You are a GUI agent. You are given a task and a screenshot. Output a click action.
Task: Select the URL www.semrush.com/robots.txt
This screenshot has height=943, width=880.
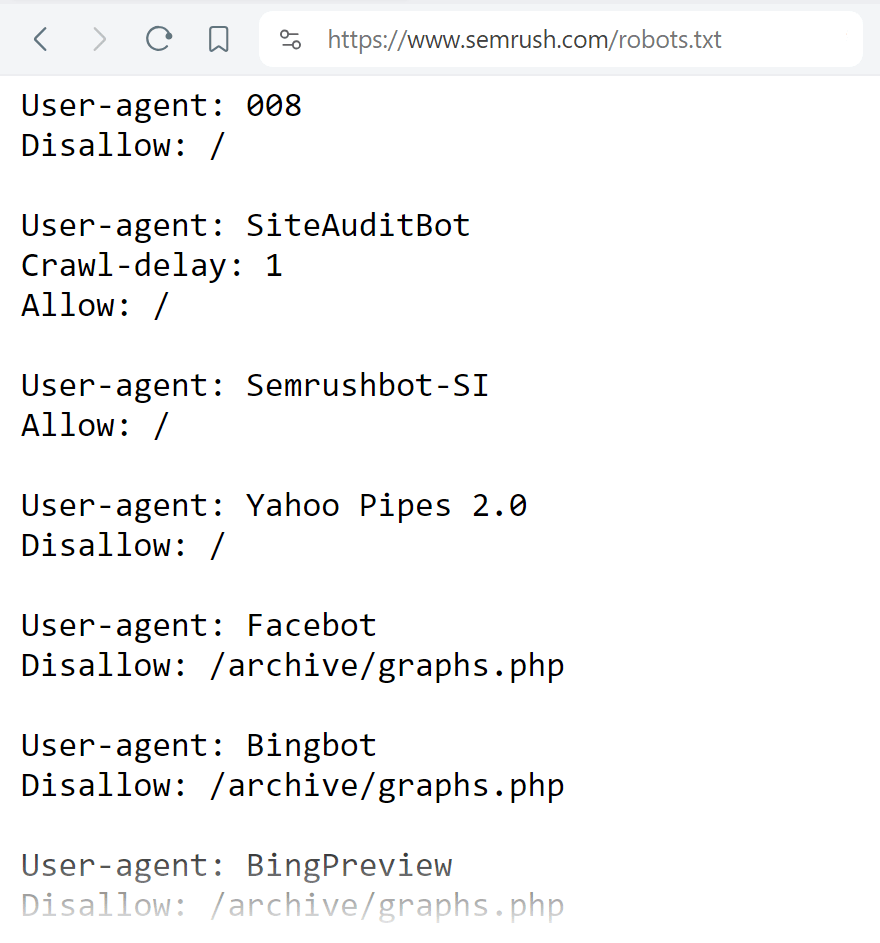pos(525,39)
